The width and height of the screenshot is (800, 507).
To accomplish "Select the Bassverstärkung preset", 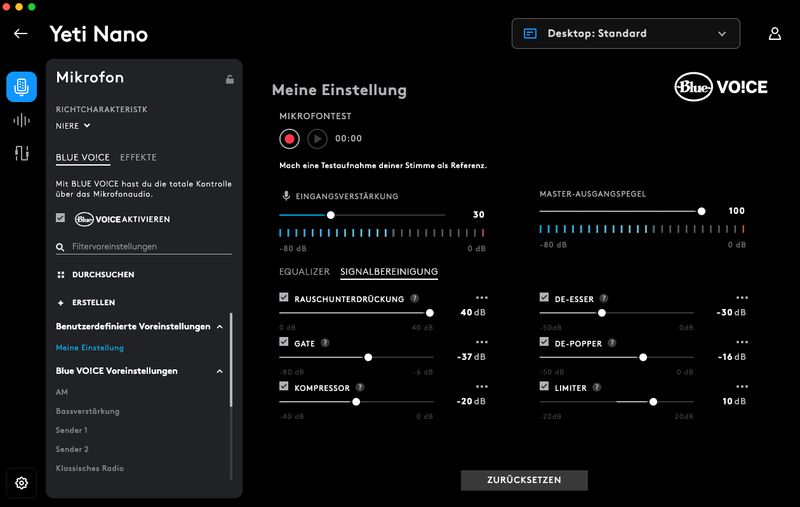I will pyautogui.click(x=88, y=411).
